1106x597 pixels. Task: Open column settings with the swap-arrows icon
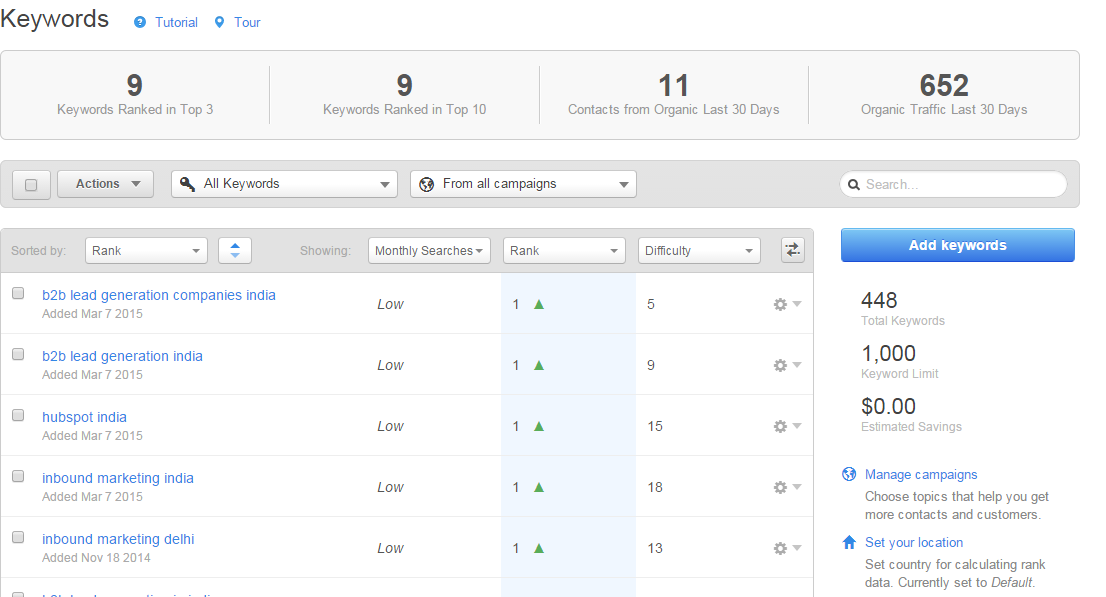tap(792, 250)
